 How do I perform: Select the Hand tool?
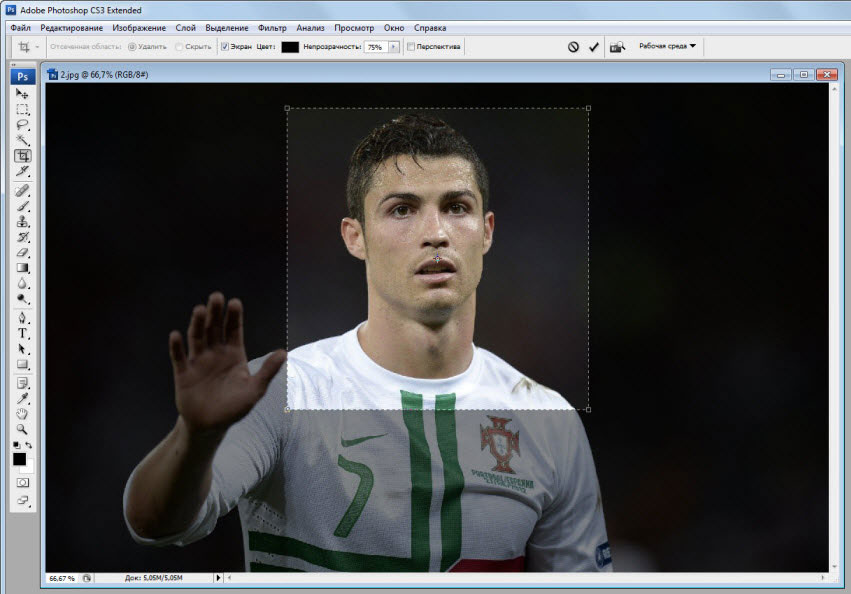(22, 414)
